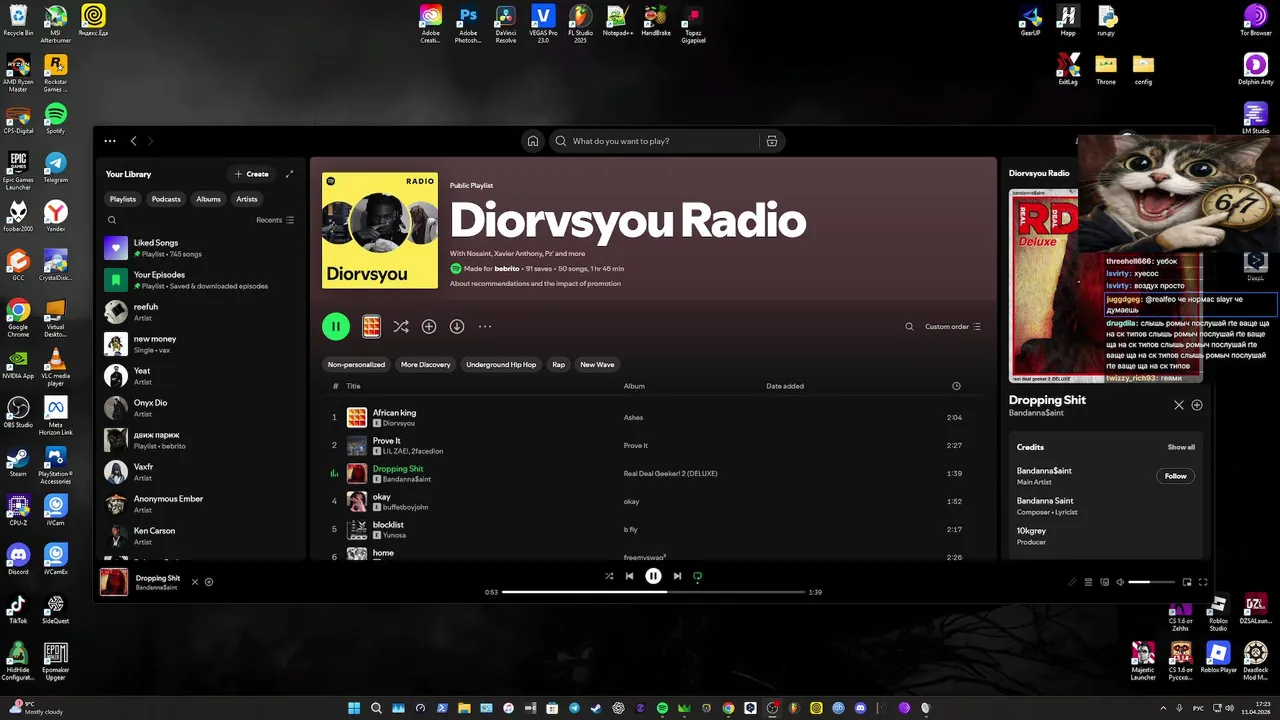Open Your Episodes in the library
Image resolution: width=1280 pixels, height=720 pixels.
coord(201,280)
